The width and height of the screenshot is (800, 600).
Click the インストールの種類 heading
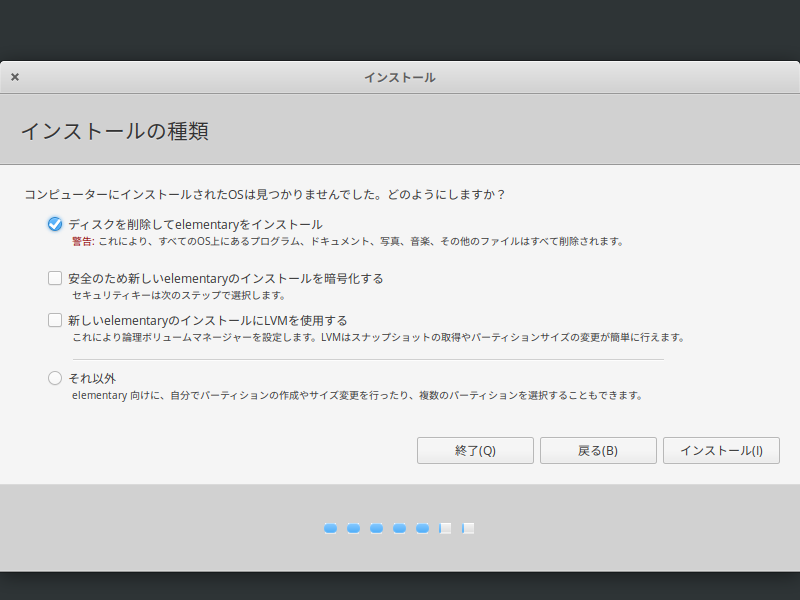(x=115, y=131)
